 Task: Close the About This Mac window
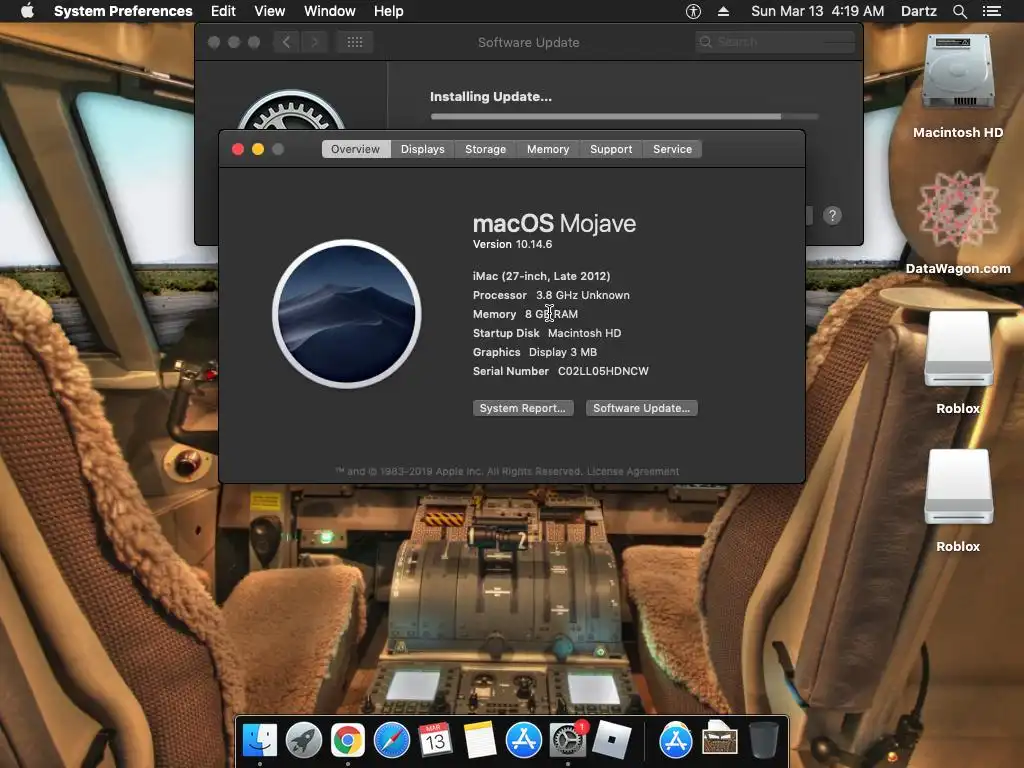pyautogui.click(x=238, y=149)
